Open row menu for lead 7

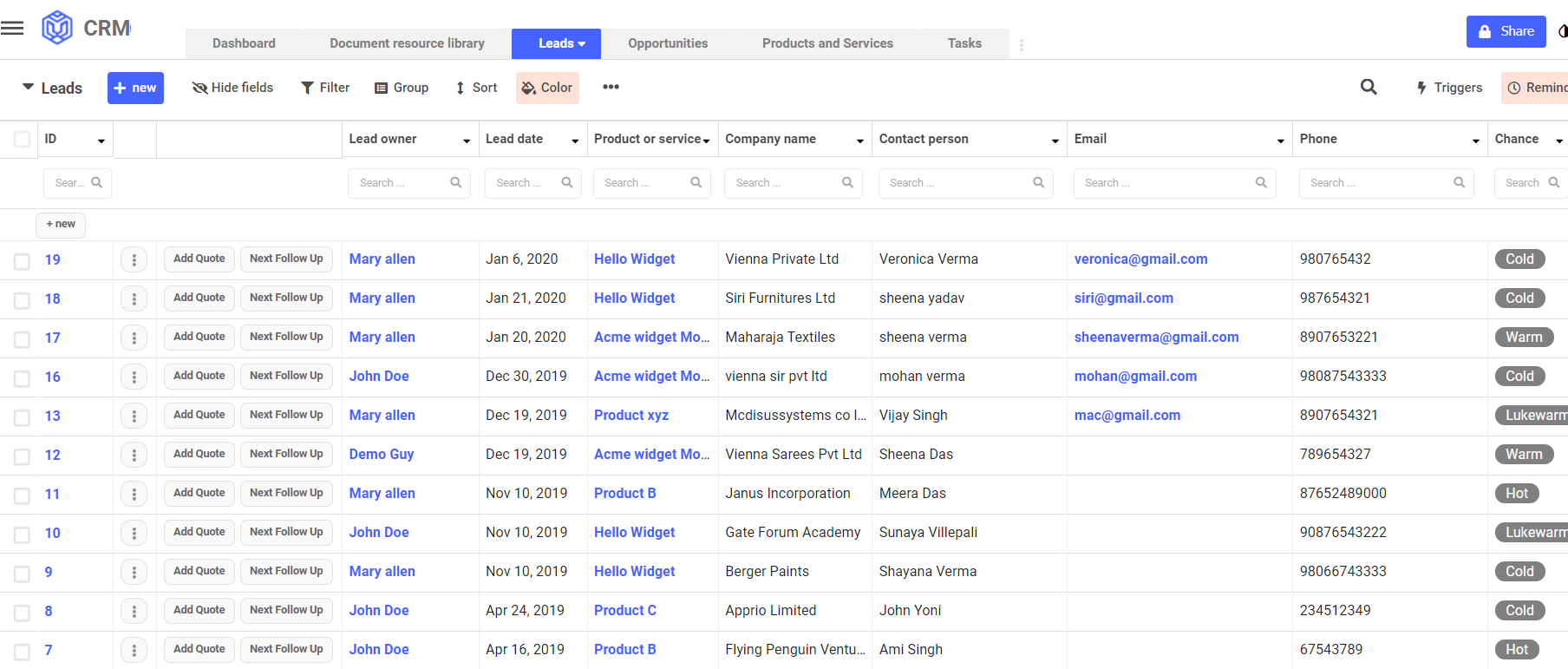pyautogui.click(x=134, y=650)
